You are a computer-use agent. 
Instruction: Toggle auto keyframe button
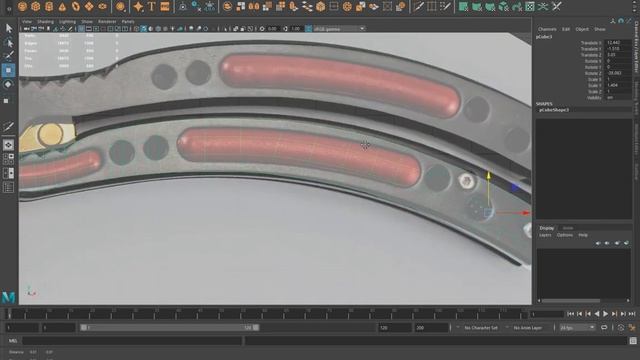pyautogui.click(x=621, y=328)
